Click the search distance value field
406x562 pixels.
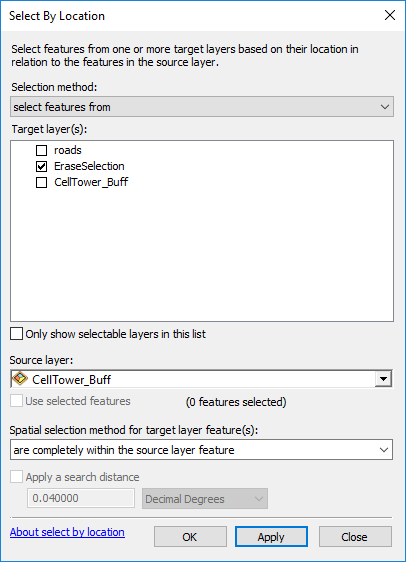(81, 498)
